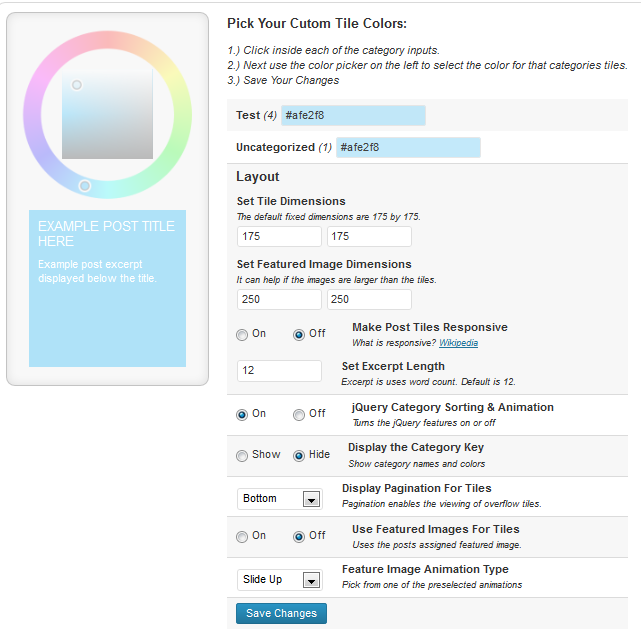Choose Hide for the Category Key

[299, 455]
